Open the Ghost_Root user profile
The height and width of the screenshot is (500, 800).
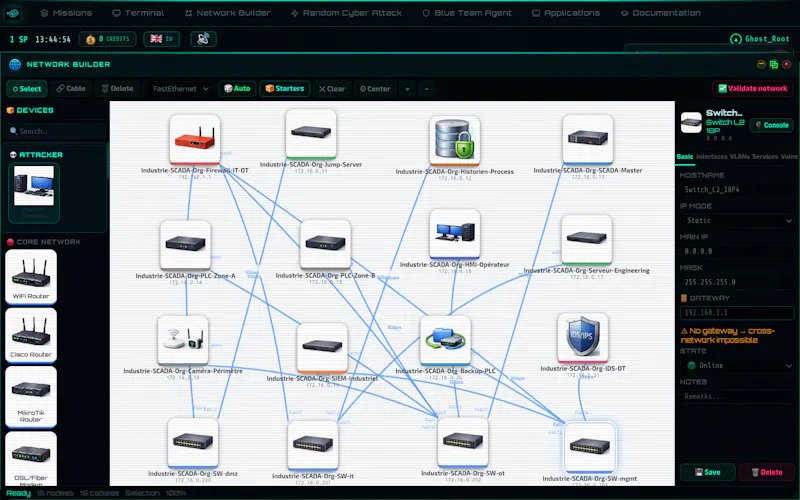(760, 39)
